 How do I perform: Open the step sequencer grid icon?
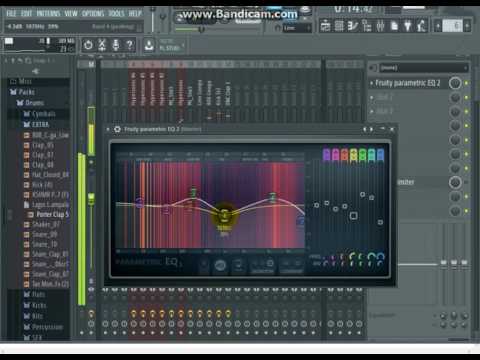pyautogui.click(x=339, y=26)
